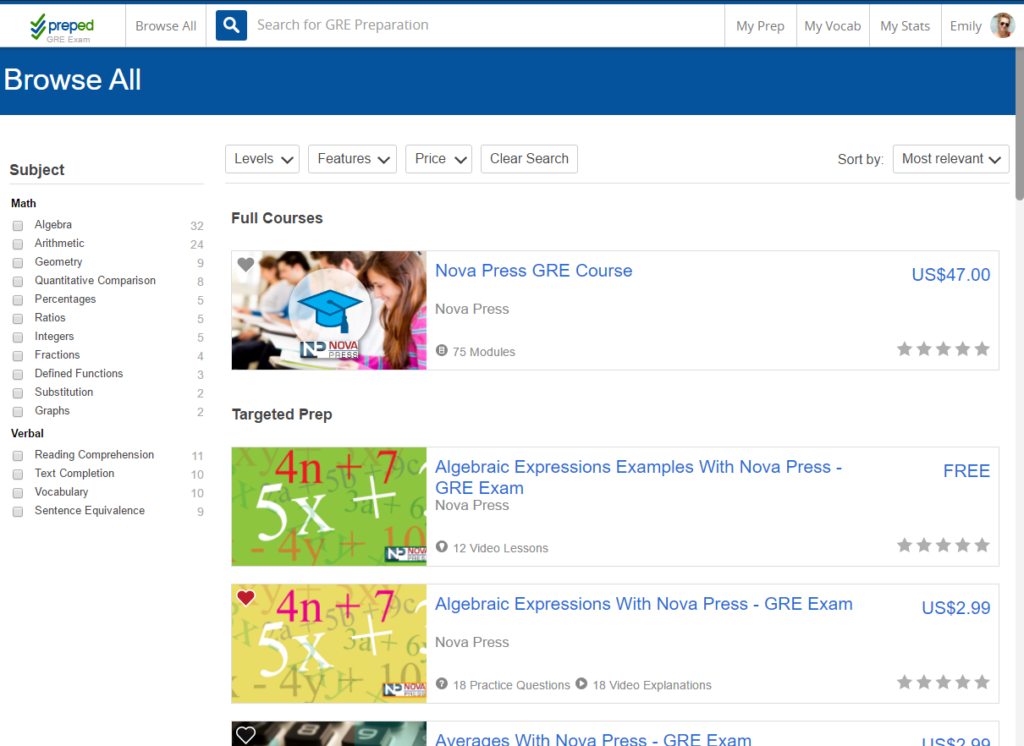Open Algebraic Expressions Examples With Nova Press link
Viewport: 1024px width, 746px height.
[x=638, y=477]
